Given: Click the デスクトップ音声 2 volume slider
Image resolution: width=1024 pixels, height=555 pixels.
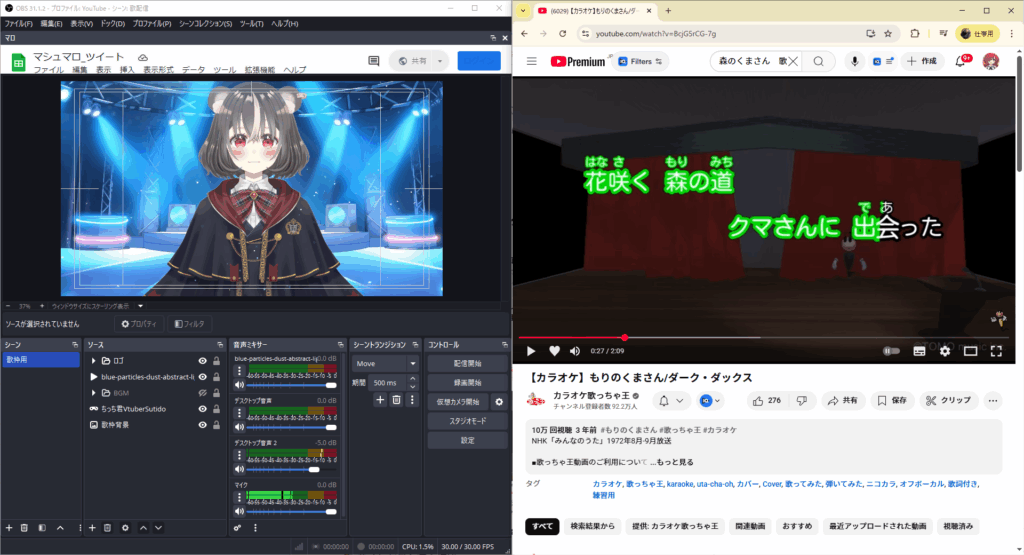Looking at the screenshot, I should pos(285,469).
